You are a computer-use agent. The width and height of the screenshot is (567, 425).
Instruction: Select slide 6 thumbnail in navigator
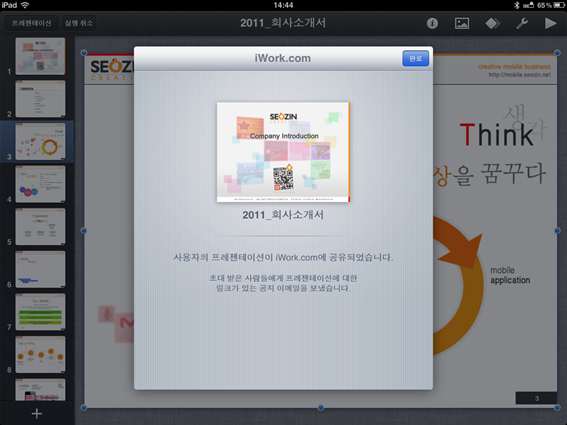coord(40,269)
